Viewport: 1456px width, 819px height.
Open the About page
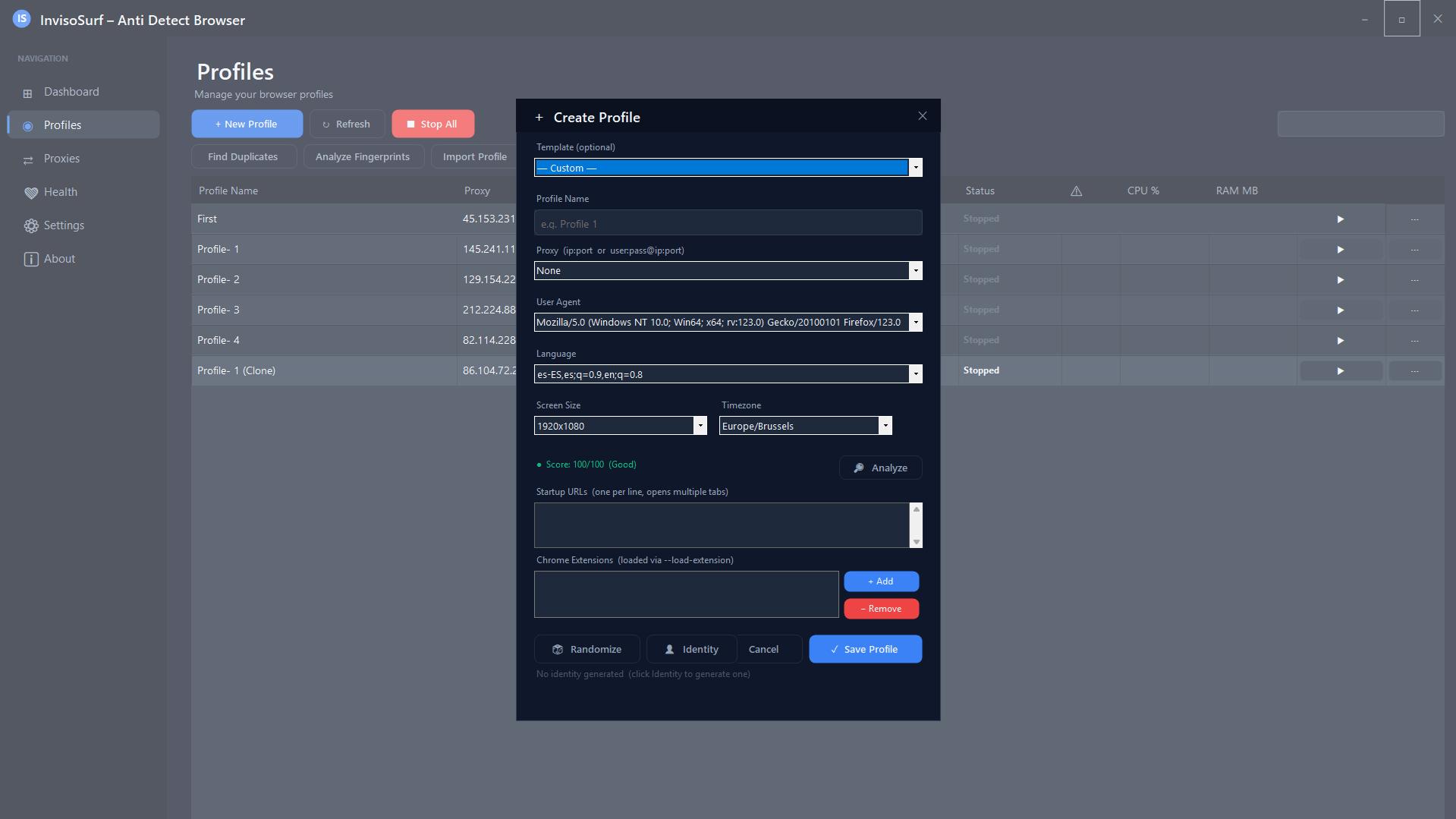83,259
